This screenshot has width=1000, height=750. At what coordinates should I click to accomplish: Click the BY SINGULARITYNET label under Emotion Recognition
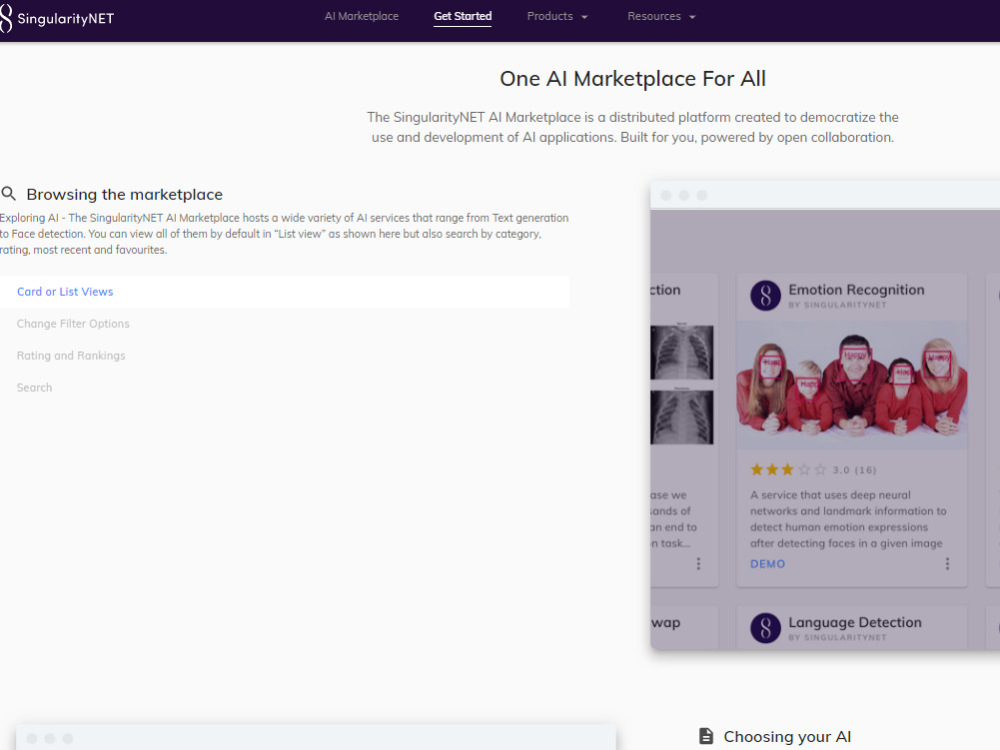[837, 305]
